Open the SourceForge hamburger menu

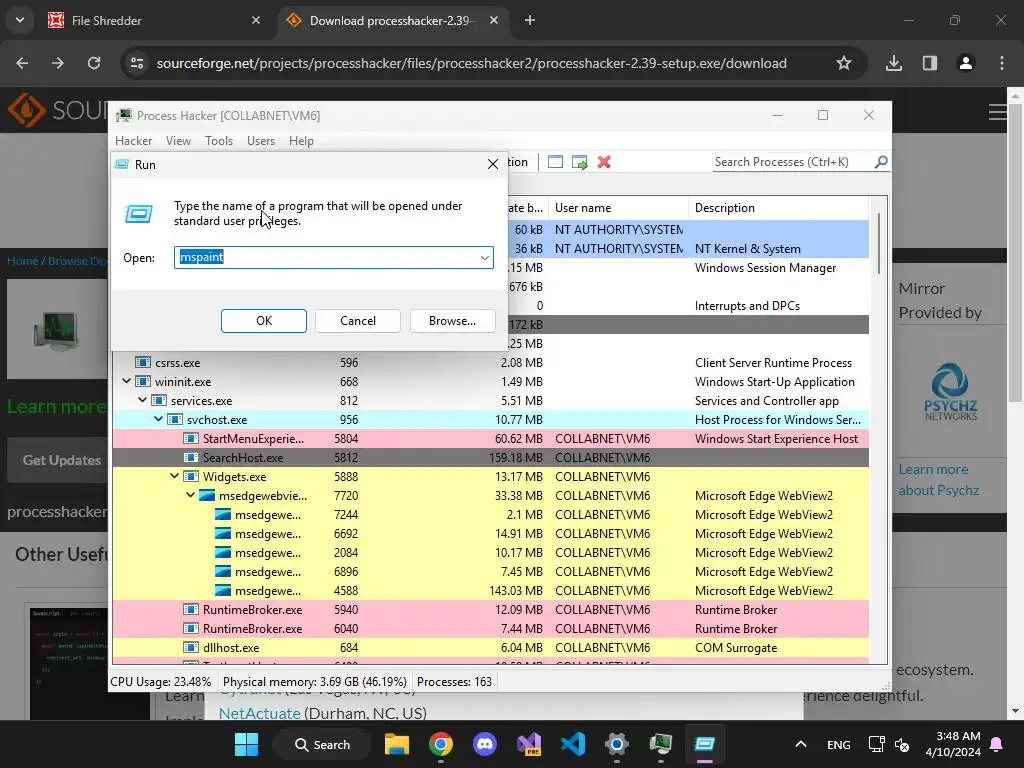pyautogui.click(x=997, y=112)
